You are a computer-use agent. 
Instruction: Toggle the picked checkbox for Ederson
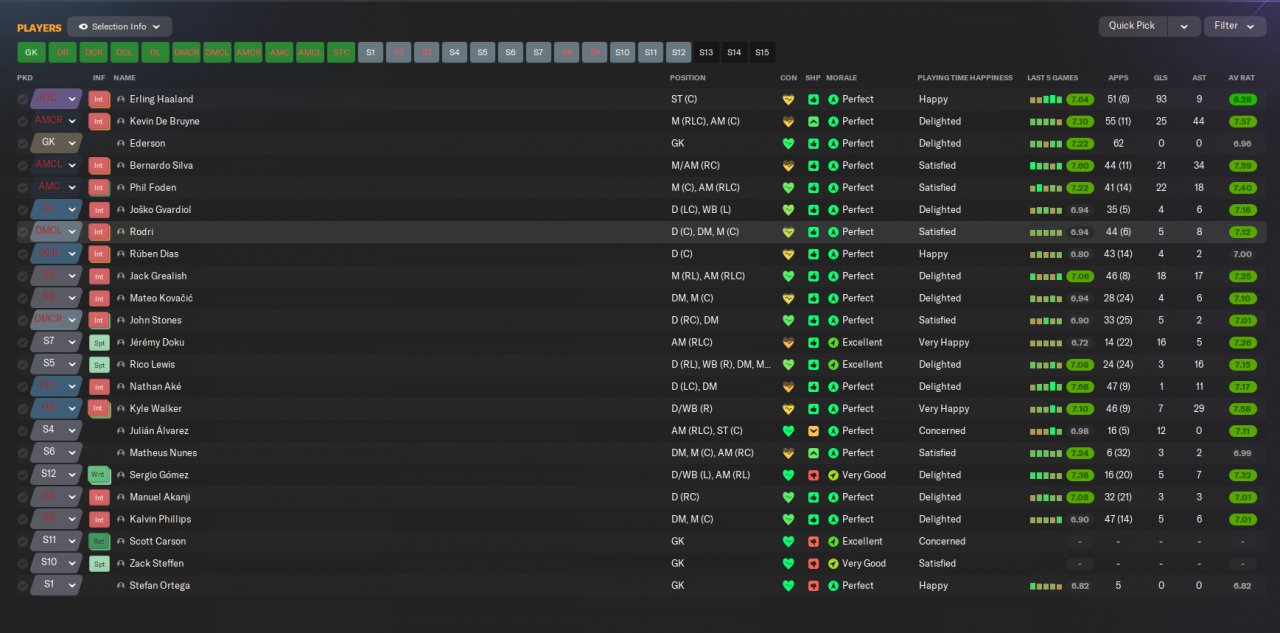point(22,143)
